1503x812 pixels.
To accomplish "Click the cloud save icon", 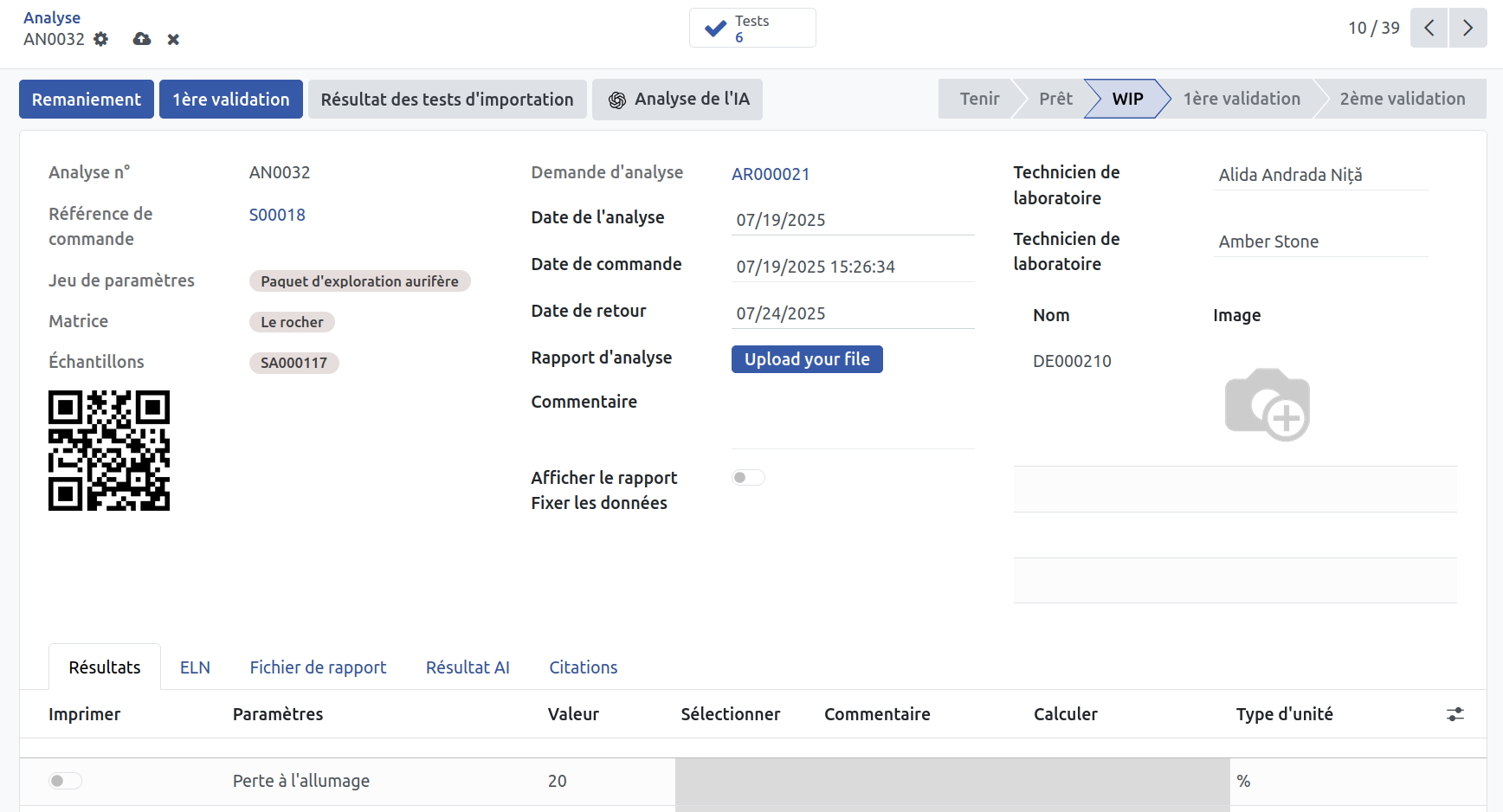I will 142,39.
